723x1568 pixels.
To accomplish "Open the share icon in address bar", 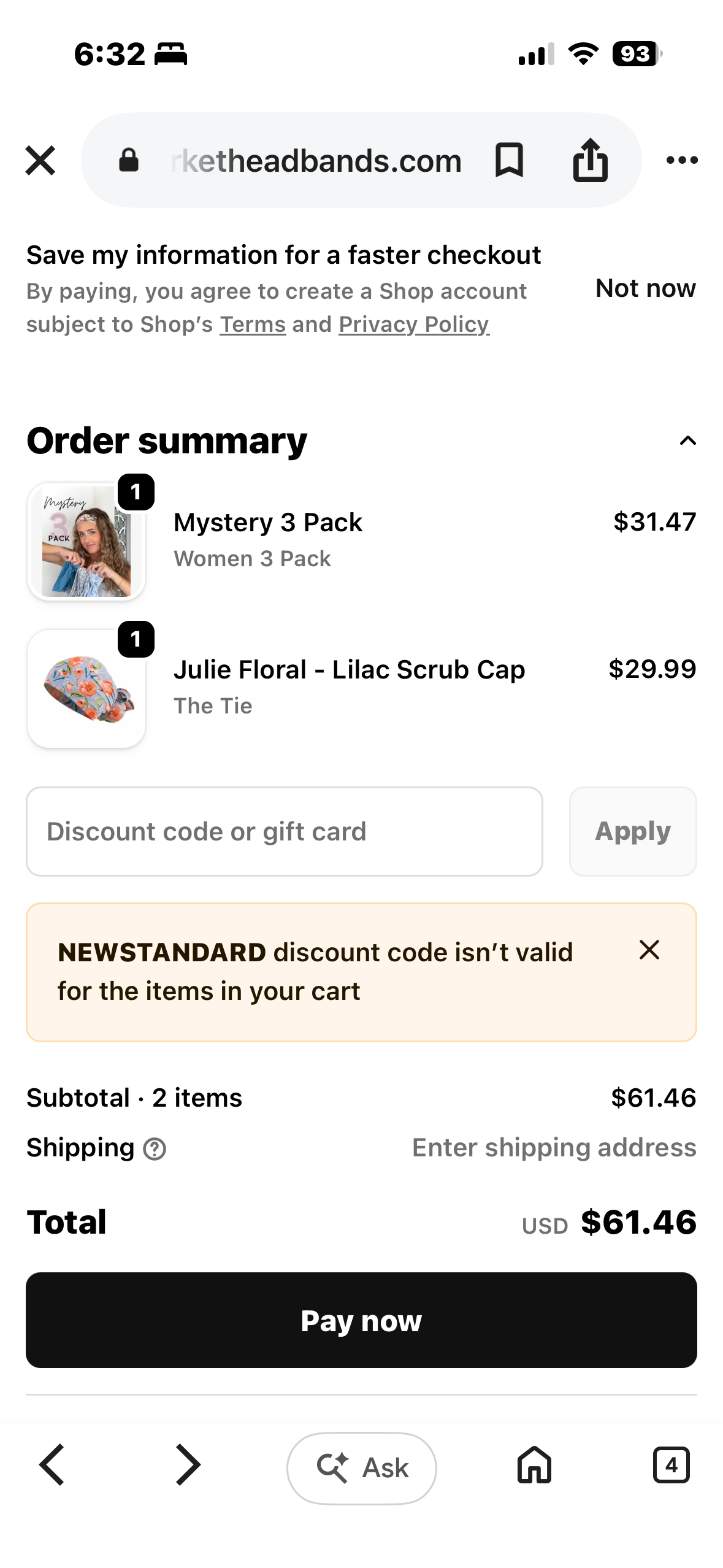I will [590, 160].
